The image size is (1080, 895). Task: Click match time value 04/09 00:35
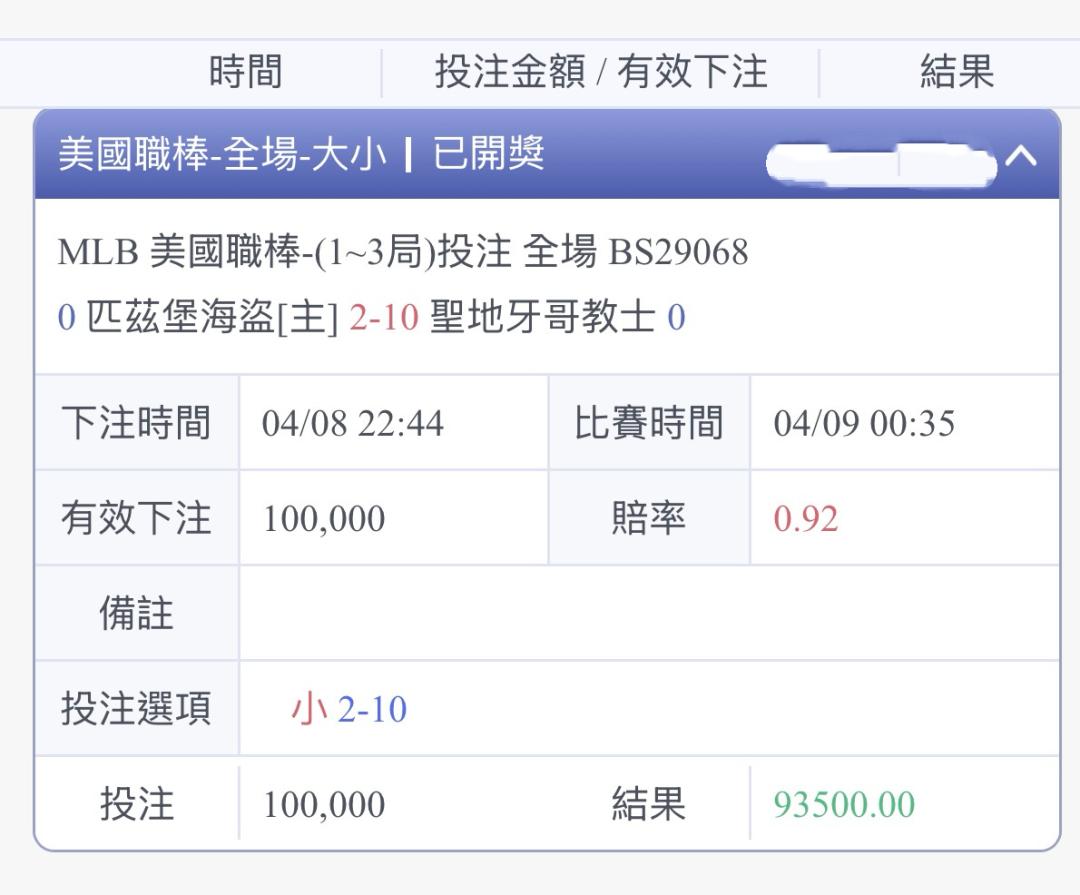[864, 424]
